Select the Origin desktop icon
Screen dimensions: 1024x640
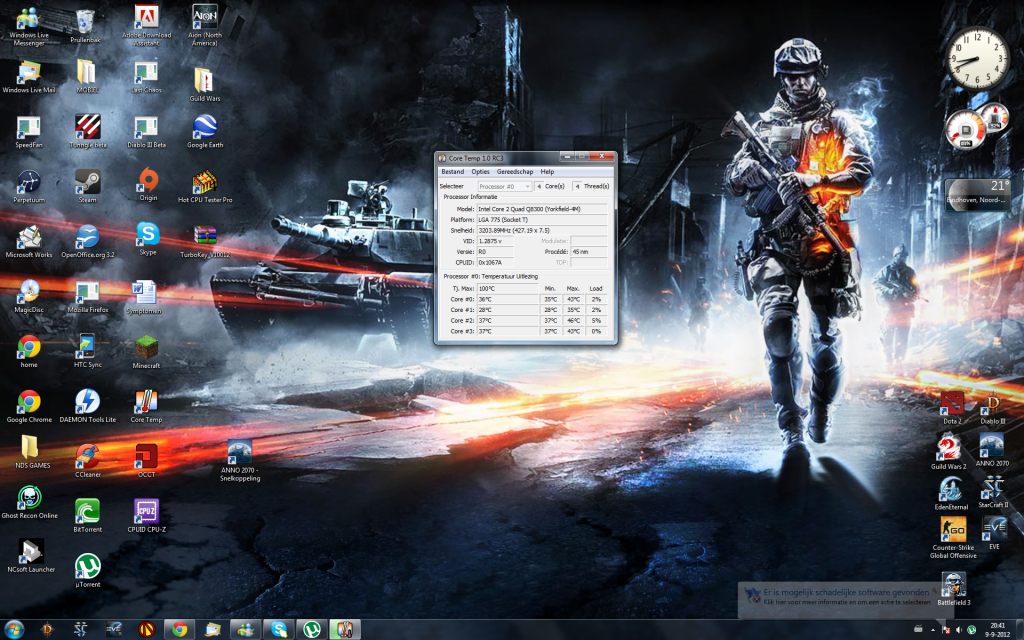[x=148, y=184]
